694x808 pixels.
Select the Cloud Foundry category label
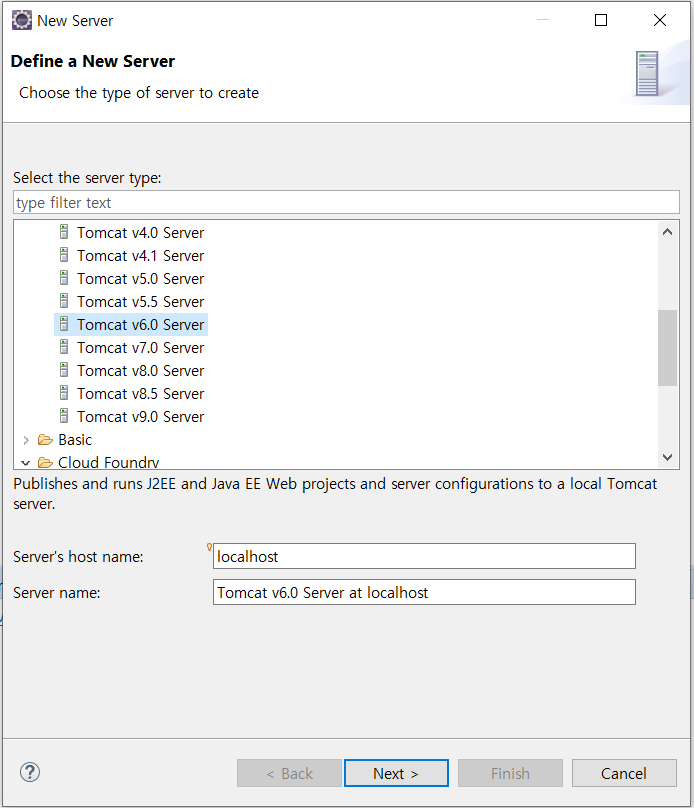tap(109, 462)
